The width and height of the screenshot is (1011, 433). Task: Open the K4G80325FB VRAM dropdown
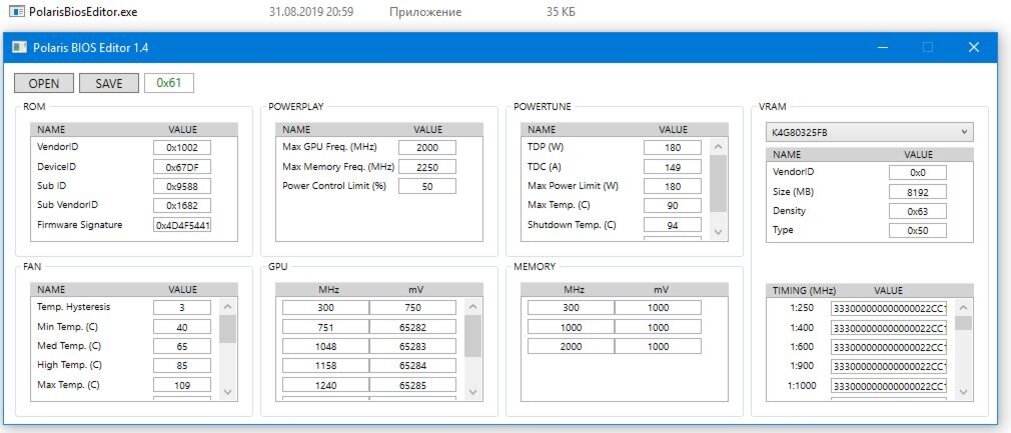869,132
